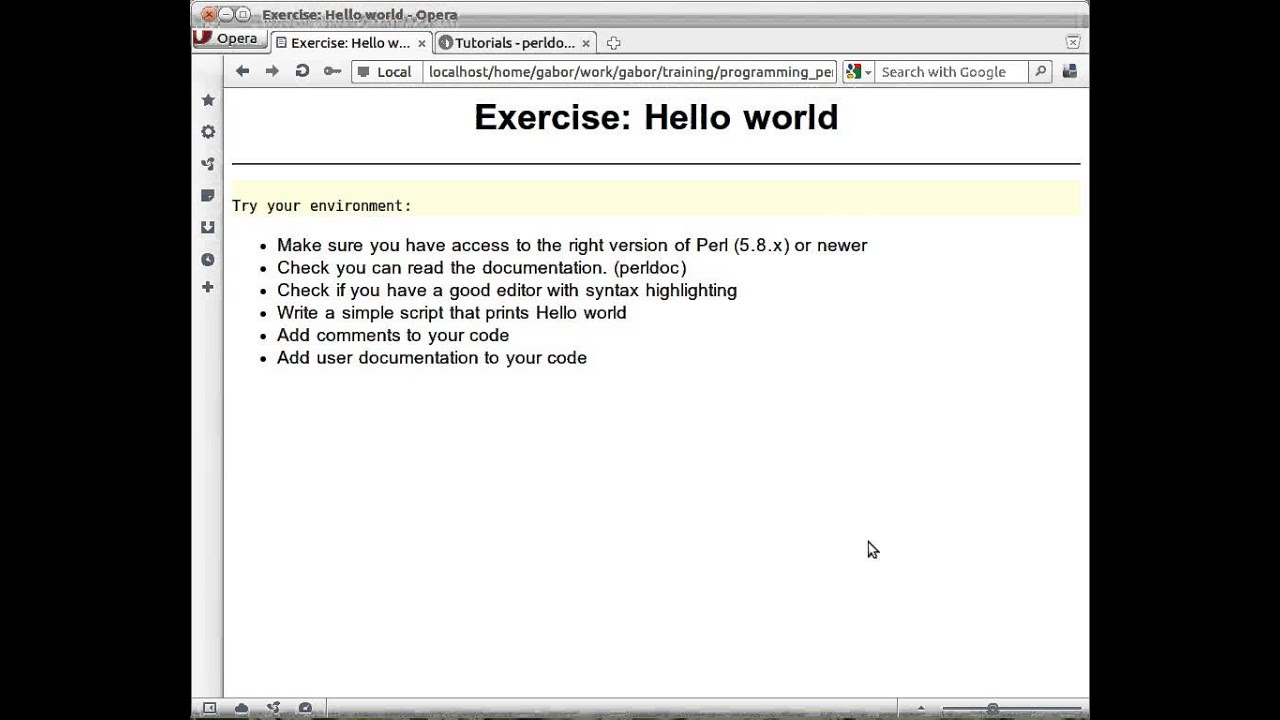This screenshot has height=720, width=1280.
Task: Click the Local site badge in address bar
Action: click(x=386, y=72)
